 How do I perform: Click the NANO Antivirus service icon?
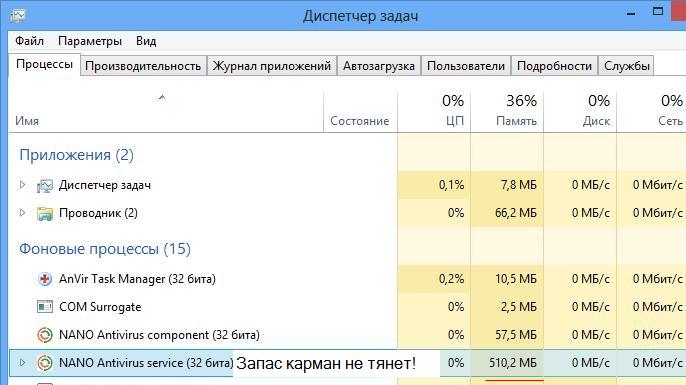45,363
